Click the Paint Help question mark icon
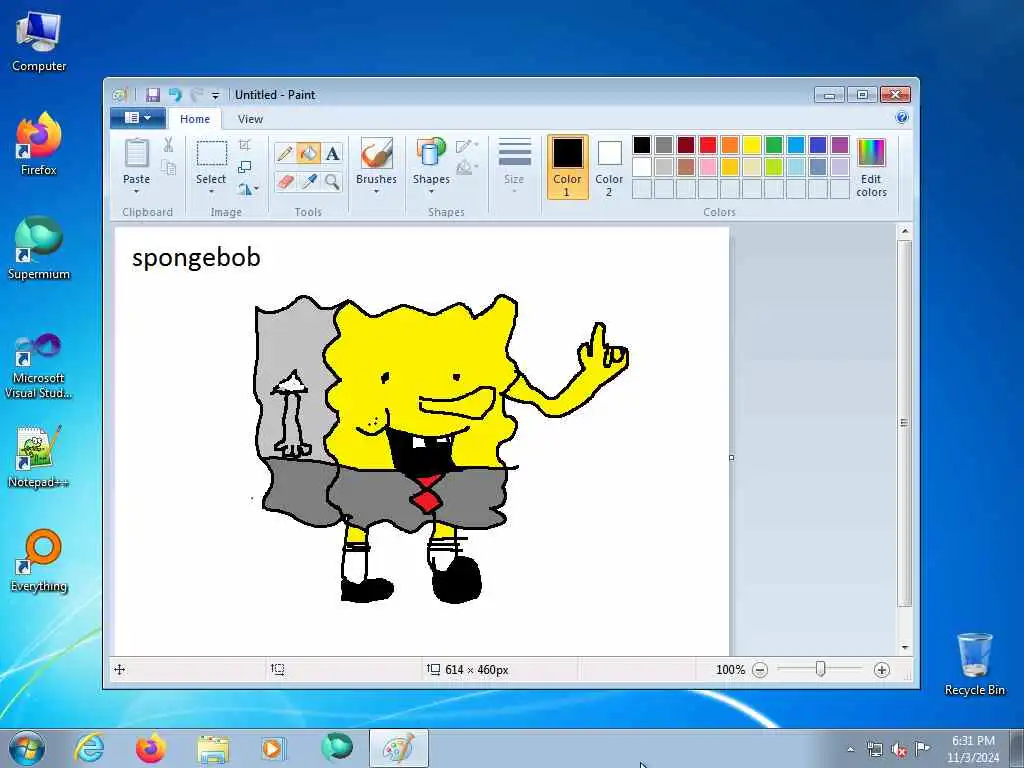Screen dimensions: 1024x768 [x=902, y=118]
